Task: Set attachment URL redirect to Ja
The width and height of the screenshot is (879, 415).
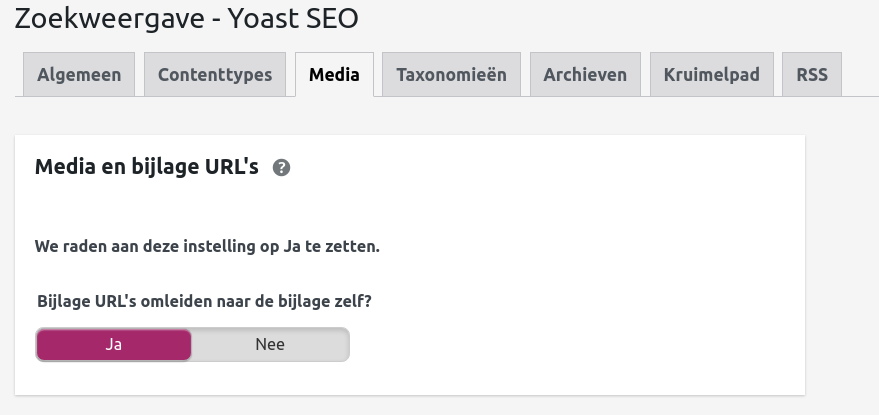Action: [x=114, y=344]
